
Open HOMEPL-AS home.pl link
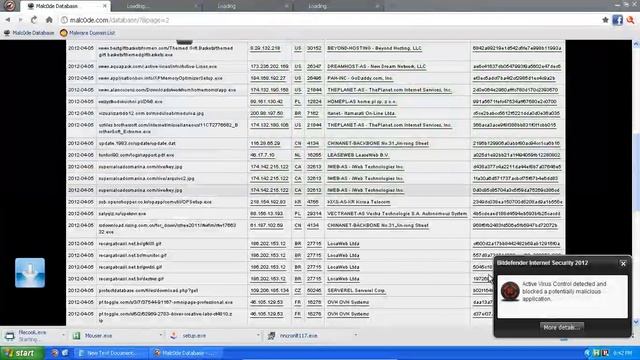(x=362, y=102)
